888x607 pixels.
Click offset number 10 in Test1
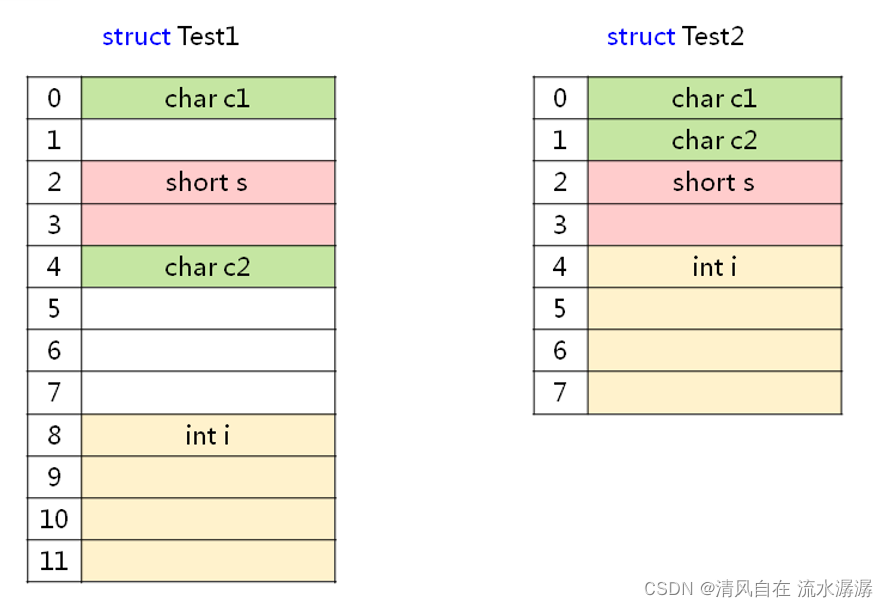tap(54, 519)
